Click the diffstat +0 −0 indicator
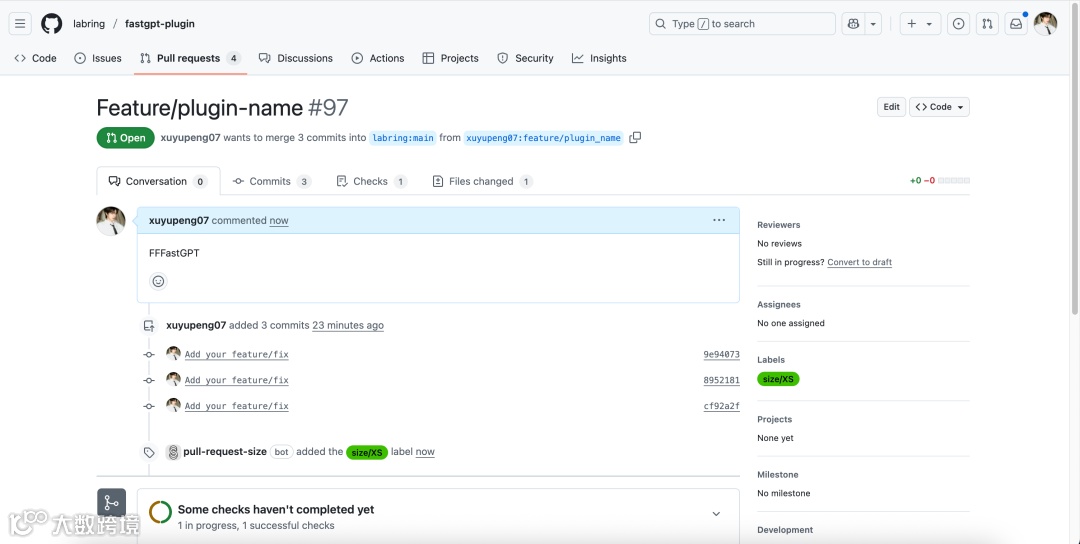Image resolution: width=1080 pixels, height=544 pixels. (x=939, y=180)
